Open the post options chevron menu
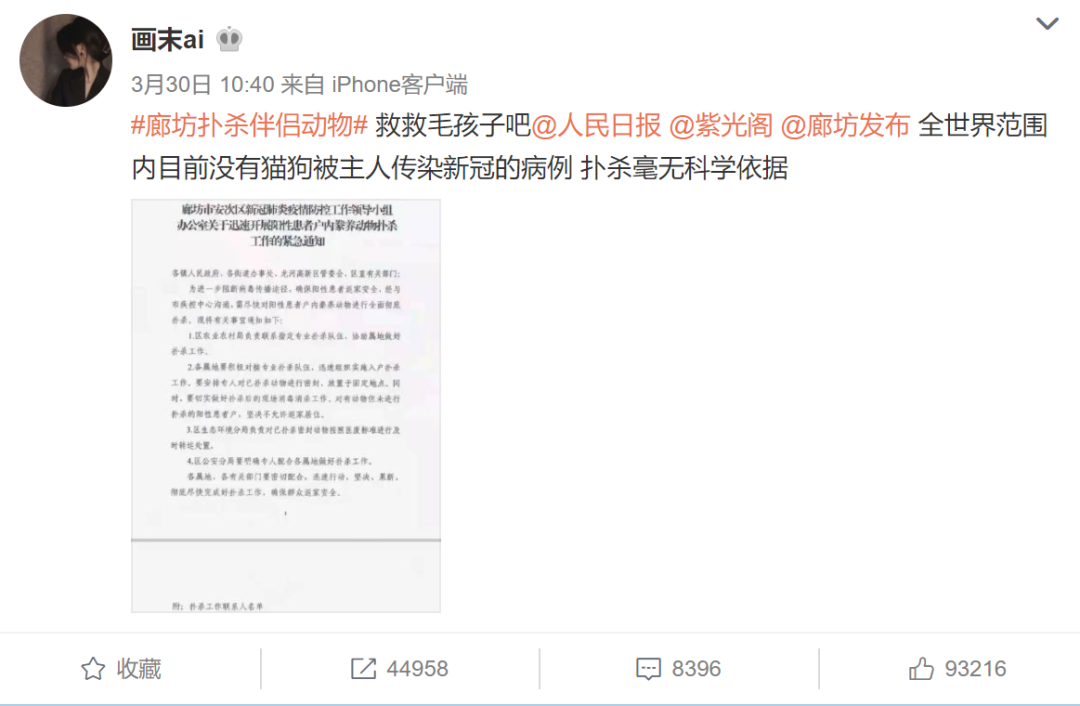 point(1047,24)
